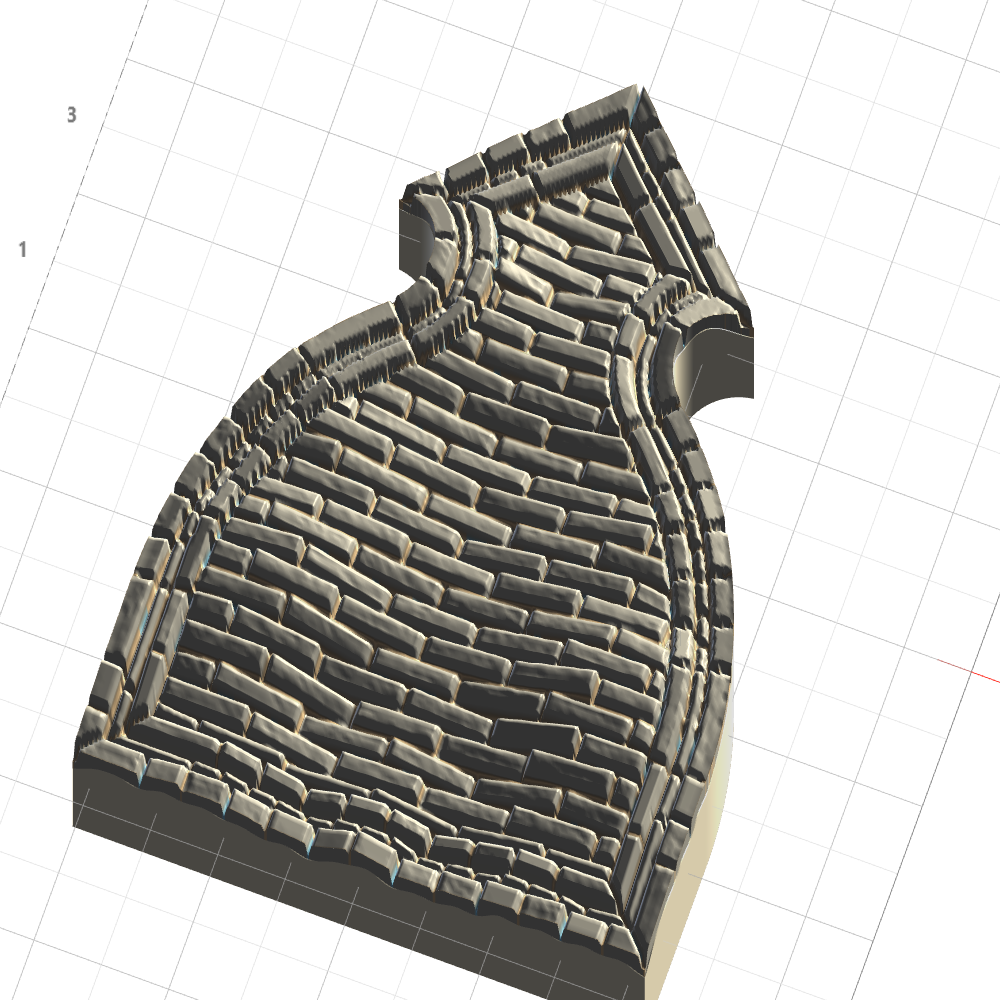1000x1000 pixels.
Task: Click the grid label "3"
Action: click(x=71, y=115)
